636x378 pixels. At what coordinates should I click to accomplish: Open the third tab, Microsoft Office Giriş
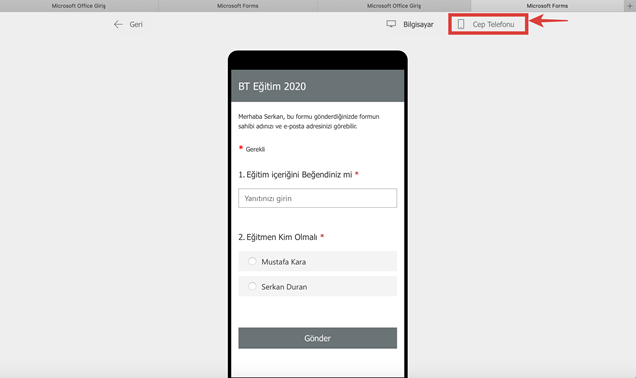(394, 6)
